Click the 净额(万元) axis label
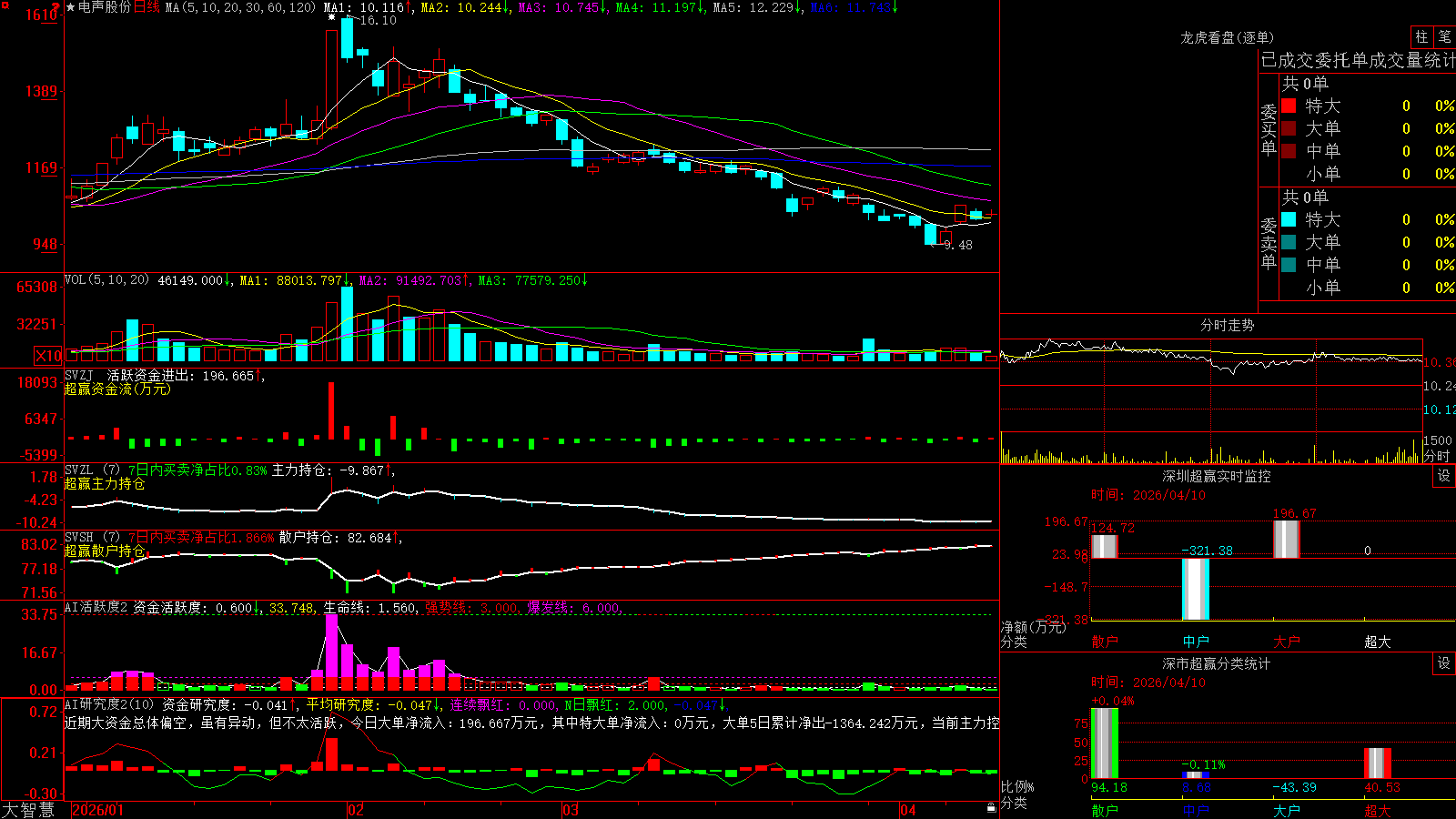Viewport: 1456px width, 819px height. pyautogui.click(x=1034, y=627)
